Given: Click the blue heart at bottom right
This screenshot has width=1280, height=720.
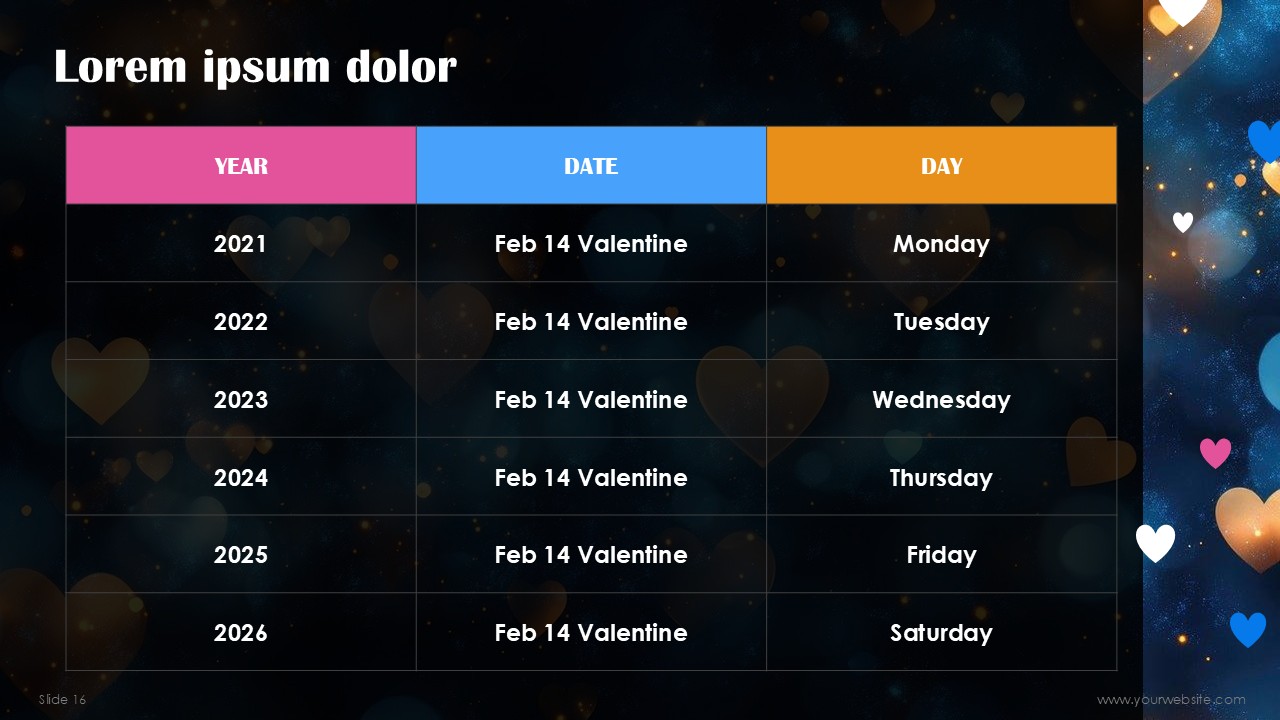Looking at the screenshot, I should click(x=1247, y=630).
